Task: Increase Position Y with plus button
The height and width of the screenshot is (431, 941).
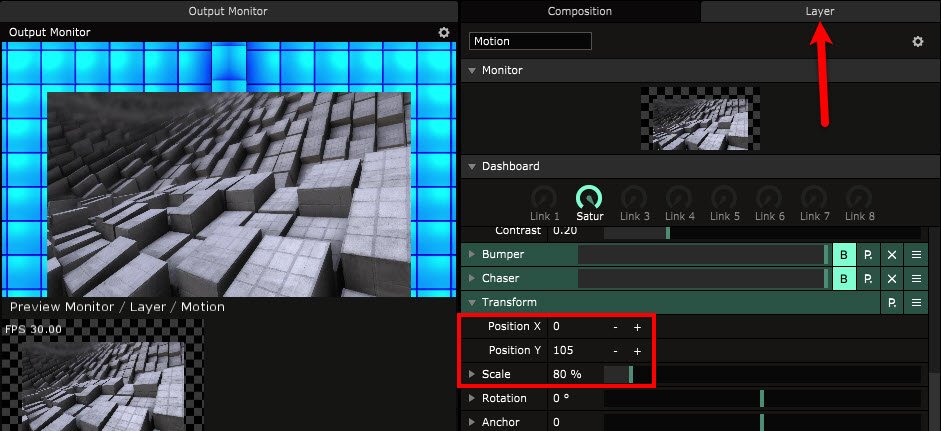Action: pyautogui.click(x=637, y=351)
